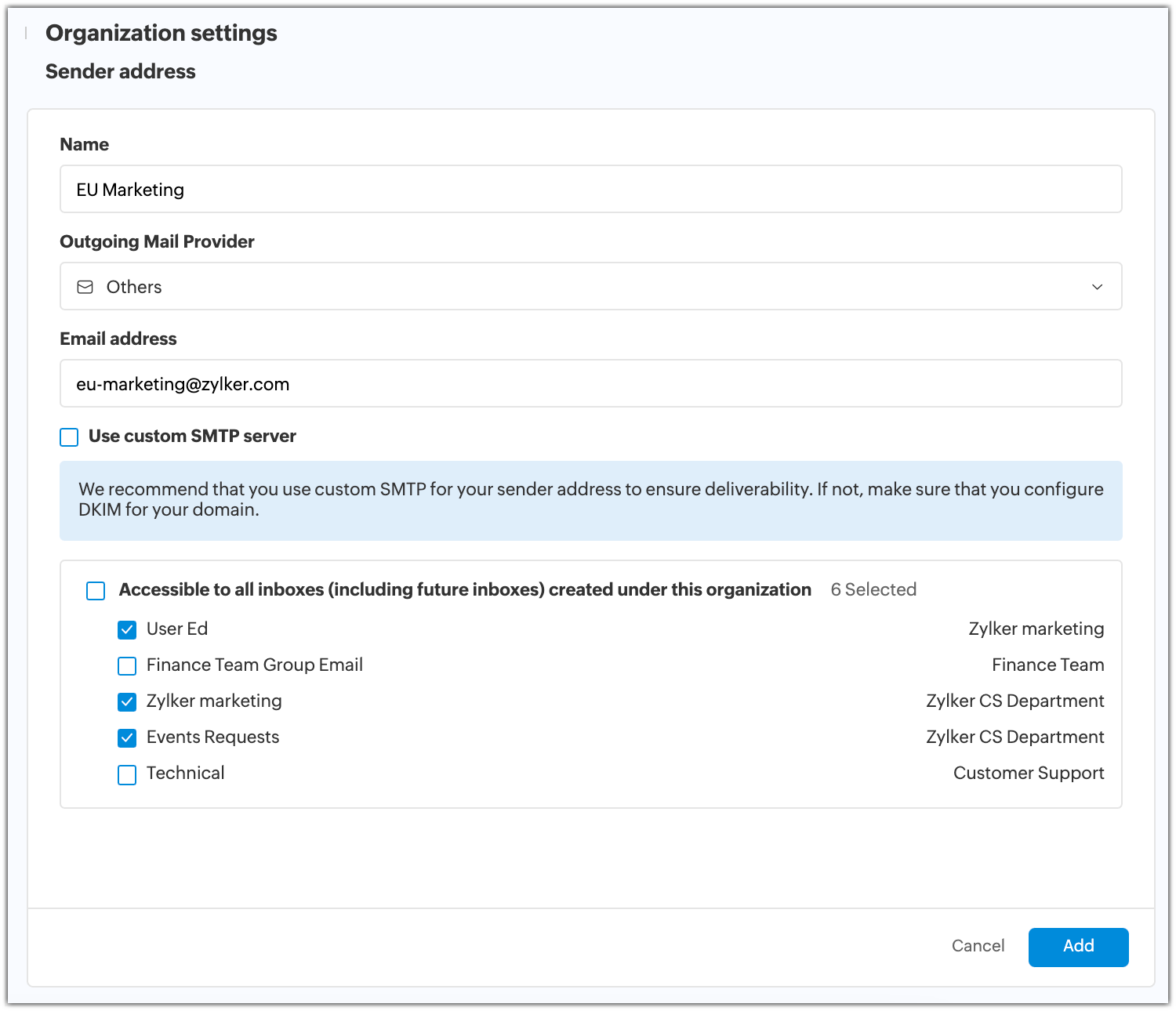Uncheck the Events Requests inbox
The image size is (1176, 1011).
pyautogui.click(x=127, y=737)
